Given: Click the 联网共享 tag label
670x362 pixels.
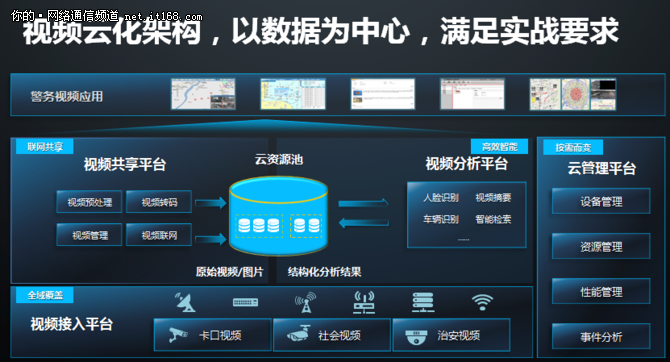Looking at the screenshot, I should [44, 147].
